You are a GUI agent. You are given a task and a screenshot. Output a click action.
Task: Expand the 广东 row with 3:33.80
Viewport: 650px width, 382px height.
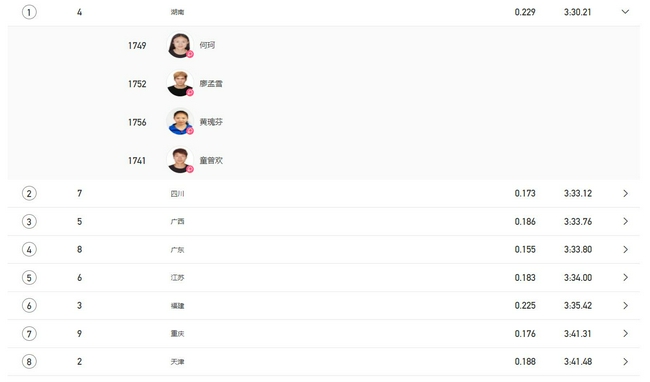(x=625, y=249)
